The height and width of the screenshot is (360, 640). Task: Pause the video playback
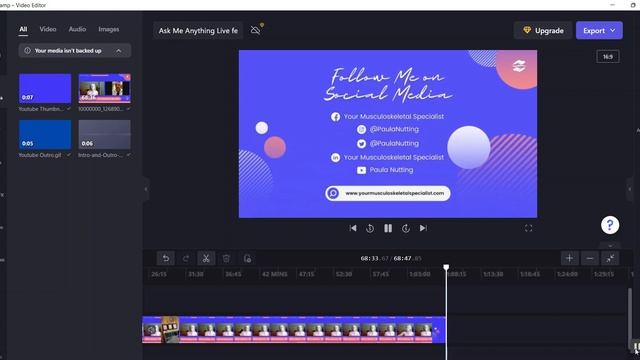tap(388, 228)
